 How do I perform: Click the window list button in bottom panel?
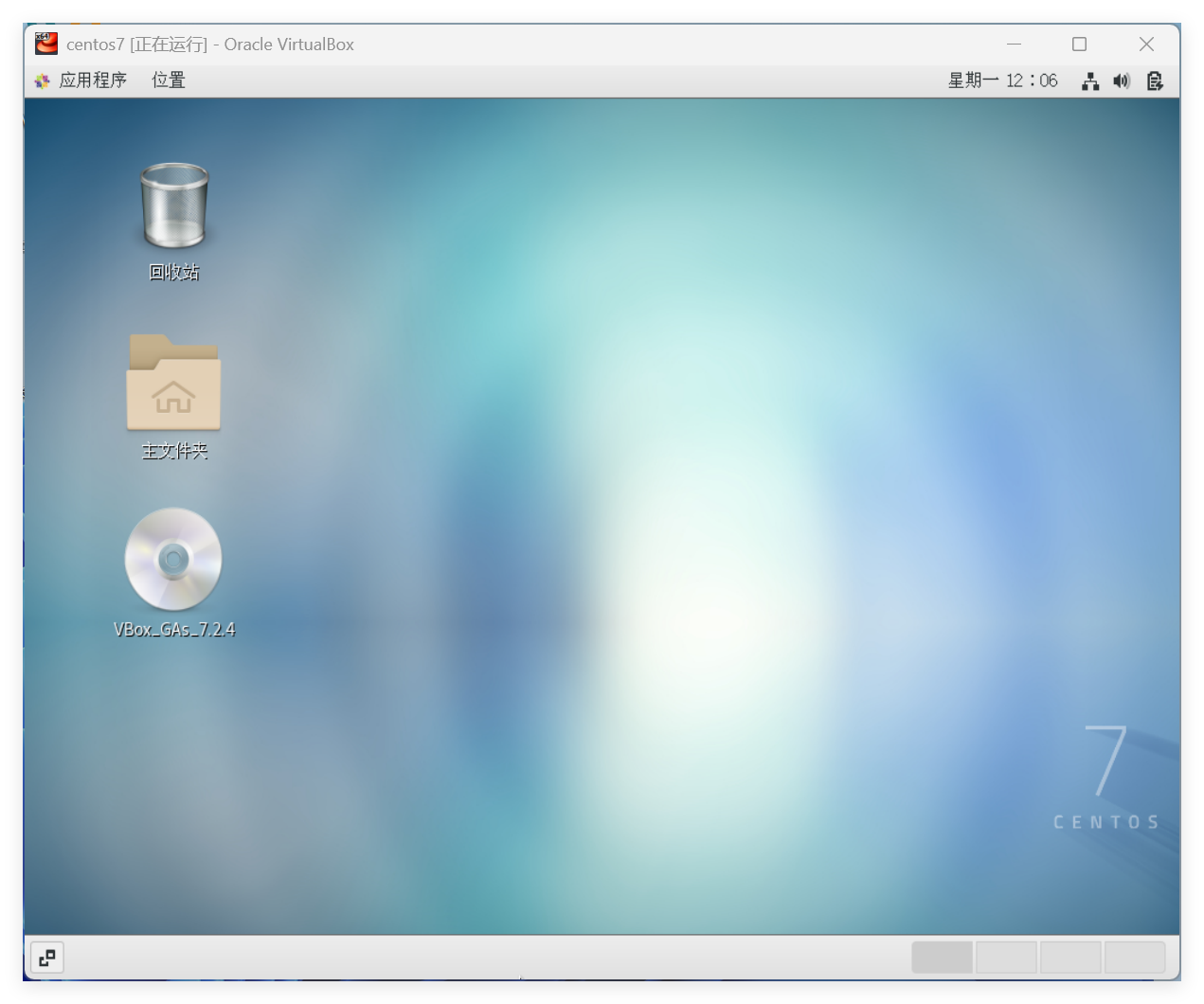(x=46, y=958)
